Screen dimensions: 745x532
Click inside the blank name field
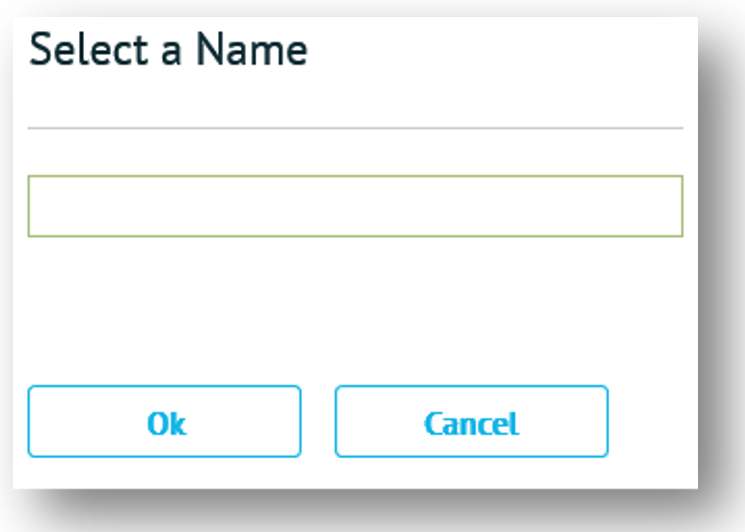pos(355,207)
